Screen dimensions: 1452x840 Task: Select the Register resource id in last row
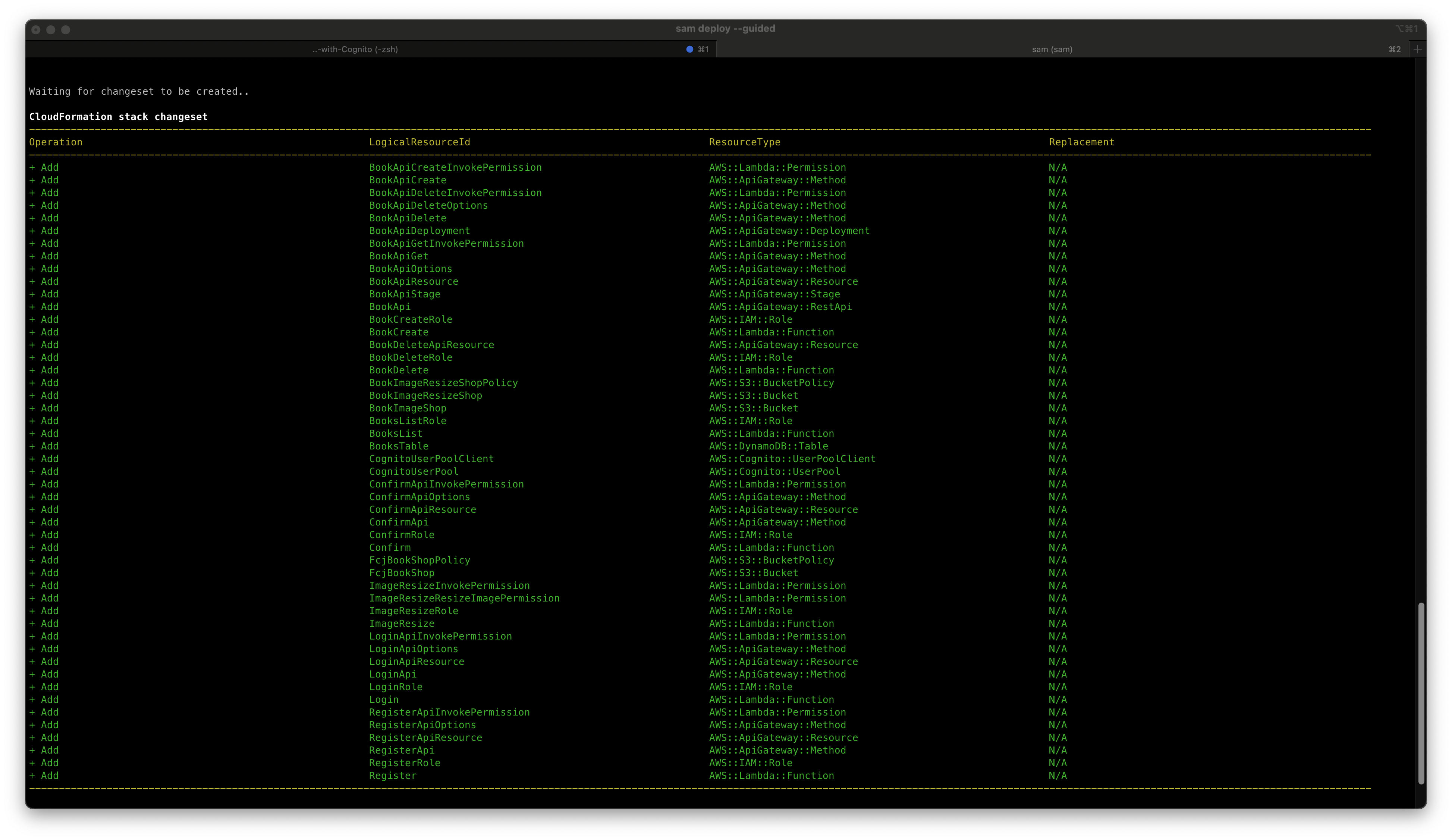(x=392, y=776)
